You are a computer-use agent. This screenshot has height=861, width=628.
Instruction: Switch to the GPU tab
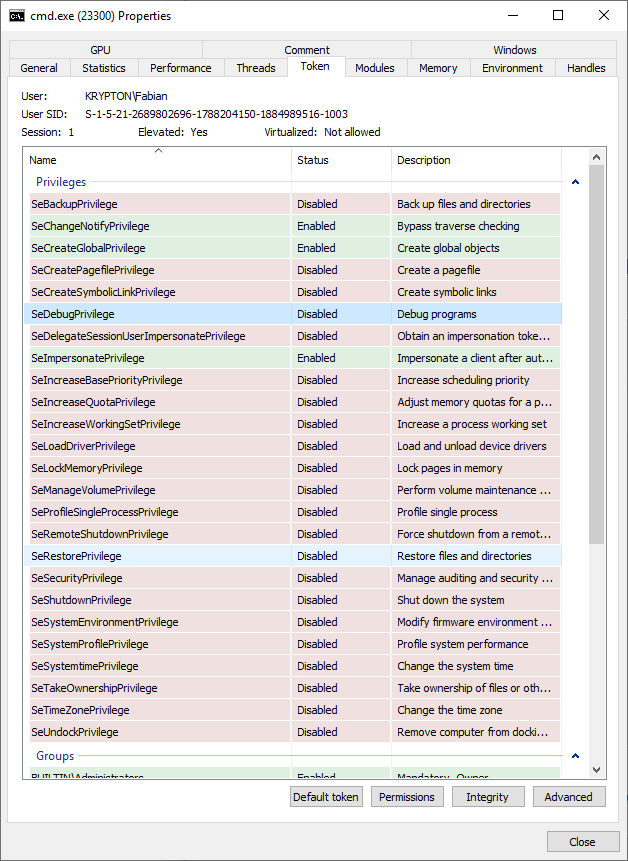101,50
